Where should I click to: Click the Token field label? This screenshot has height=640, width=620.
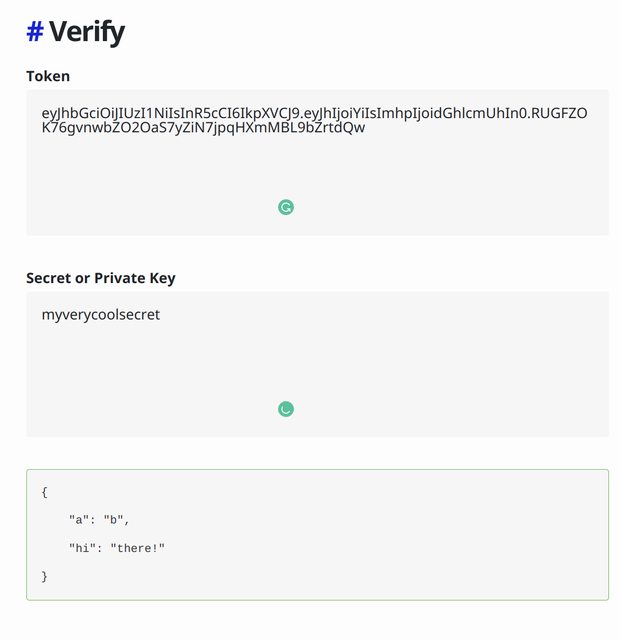tap(48, 76)
